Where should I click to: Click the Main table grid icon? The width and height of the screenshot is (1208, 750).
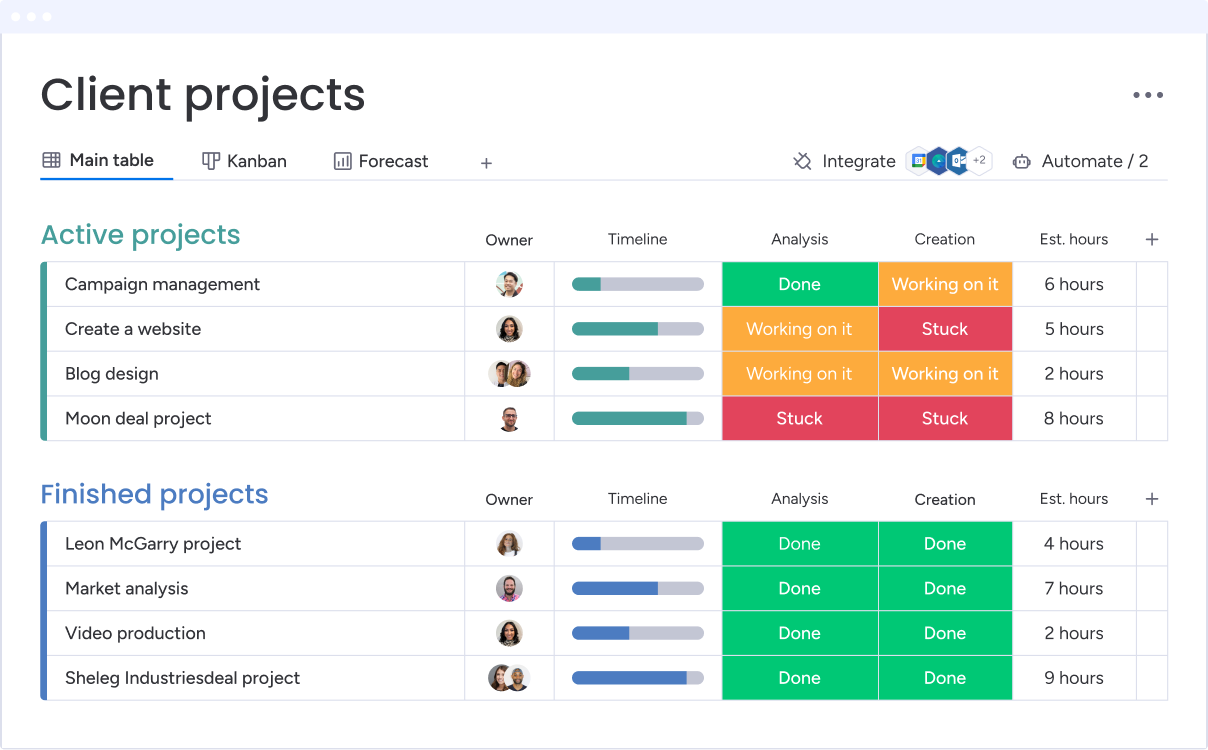(51, 160)
